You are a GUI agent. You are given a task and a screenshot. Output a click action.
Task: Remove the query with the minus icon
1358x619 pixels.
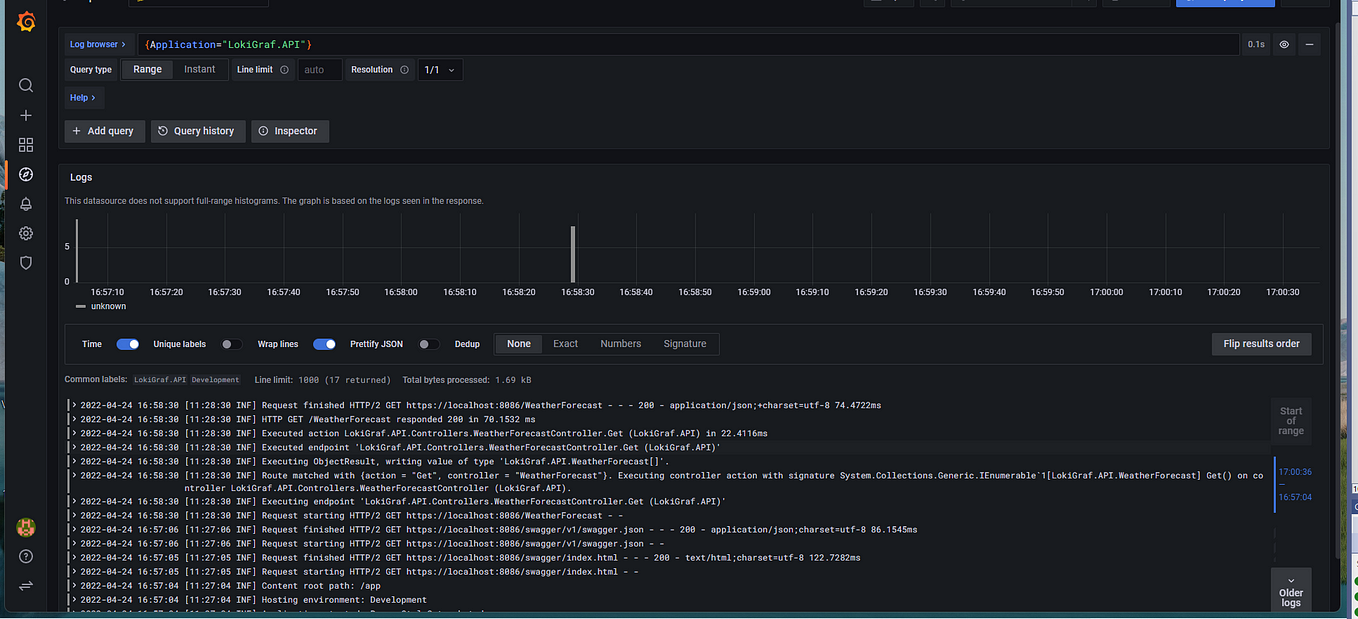(x=1309, y=44)
